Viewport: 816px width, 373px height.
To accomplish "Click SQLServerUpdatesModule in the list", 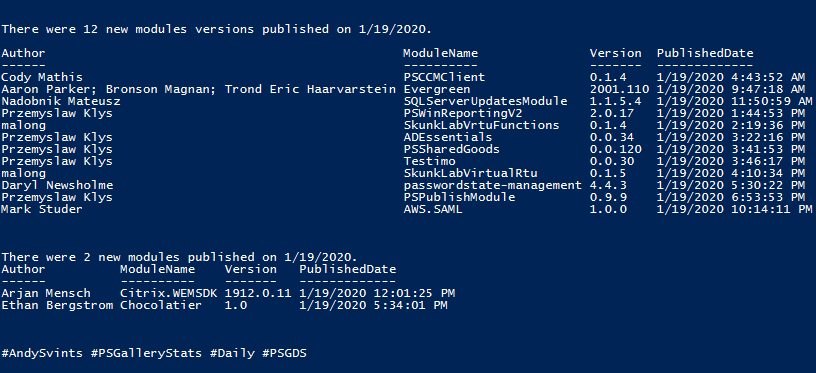I will pyautogui.click(x=486, y=101).
